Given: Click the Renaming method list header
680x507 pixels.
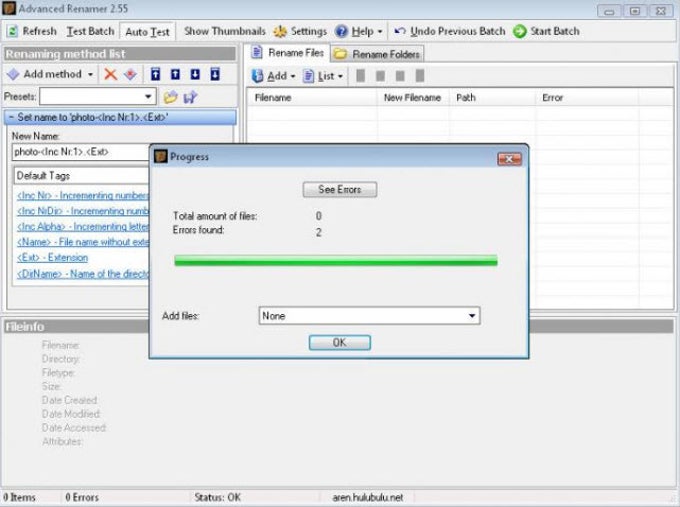Looking at the screenshot, I should tap(120, 54).
